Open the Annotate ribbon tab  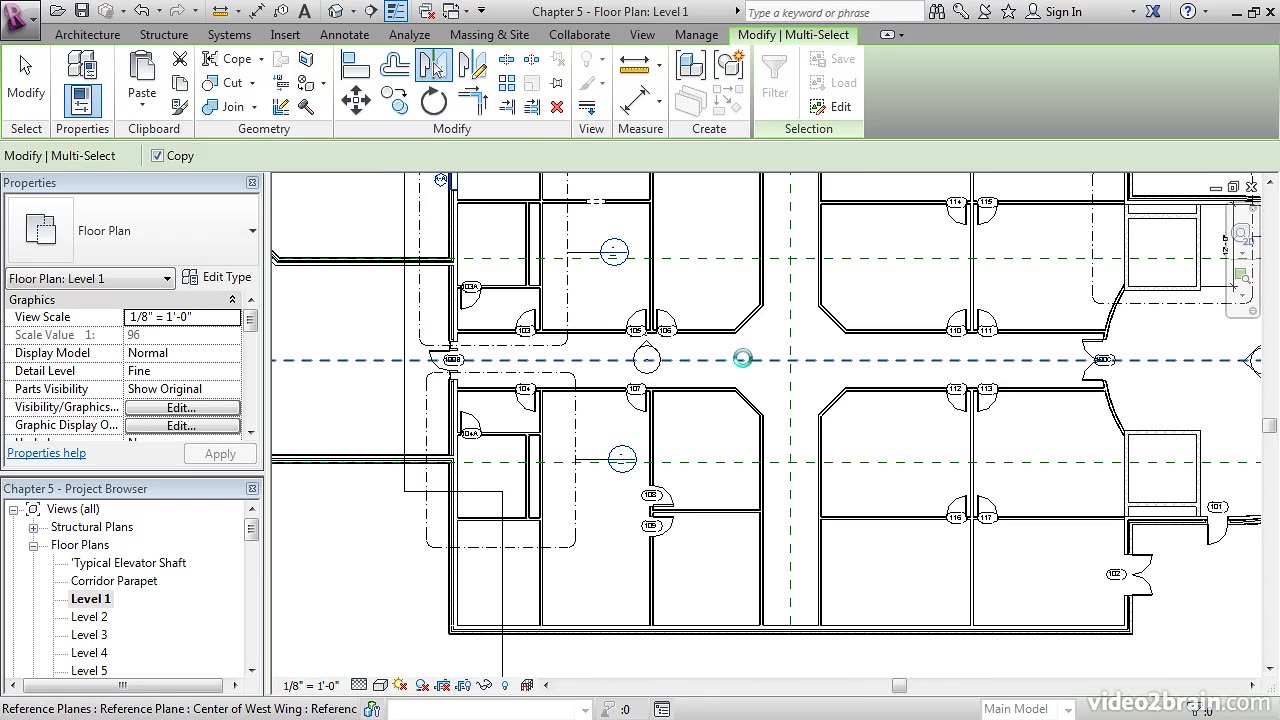coord(344,34)
